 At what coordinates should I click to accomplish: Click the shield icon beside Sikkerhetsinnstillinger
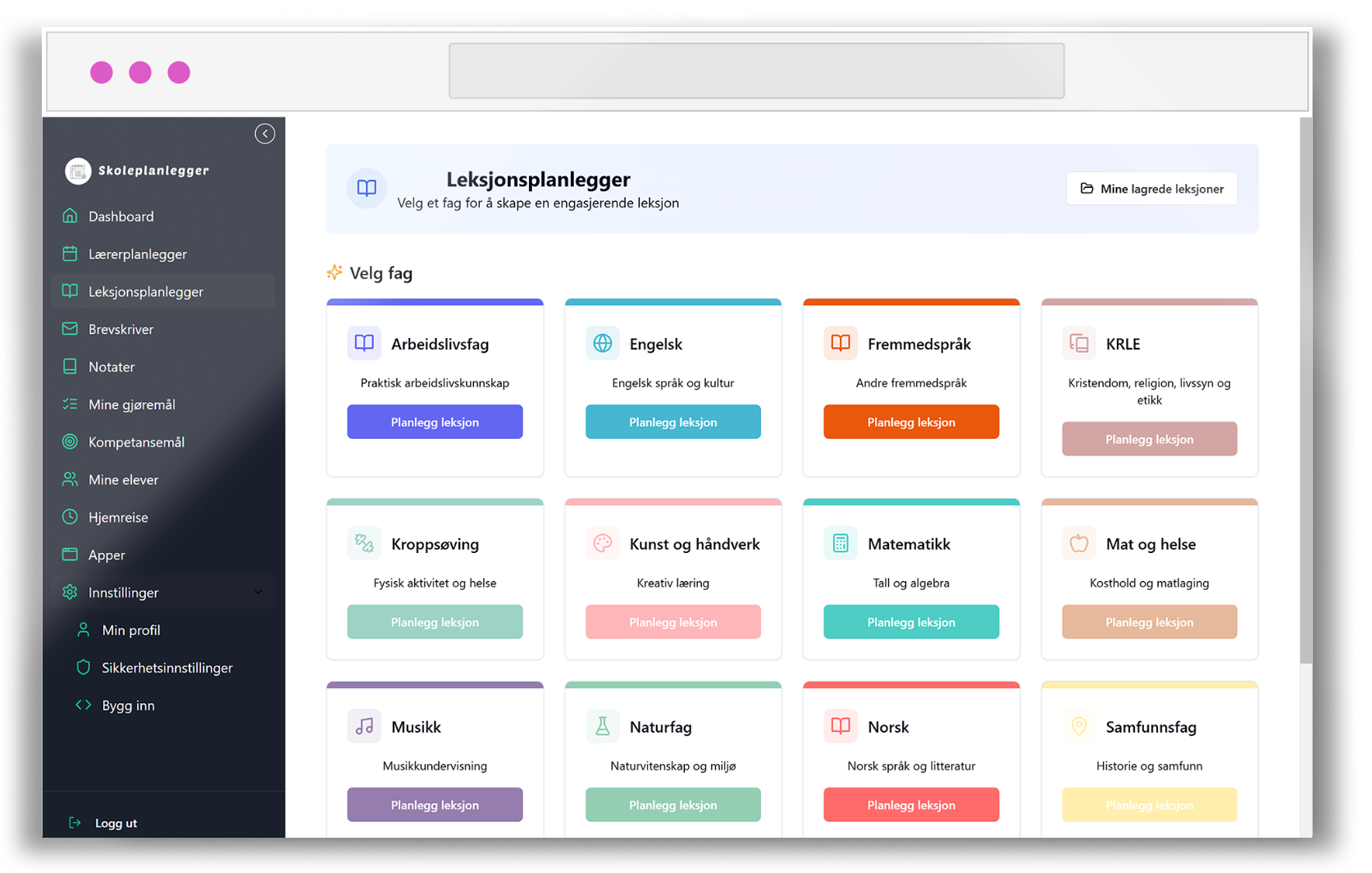pyautogui.click(x=83, y=667)
